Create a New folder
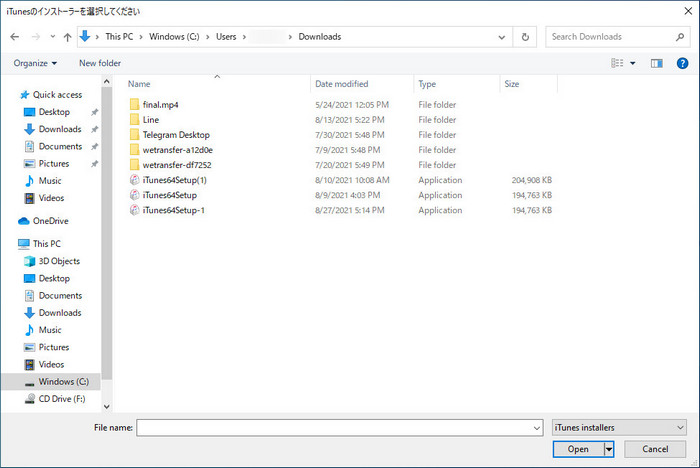 coord(100,63)
